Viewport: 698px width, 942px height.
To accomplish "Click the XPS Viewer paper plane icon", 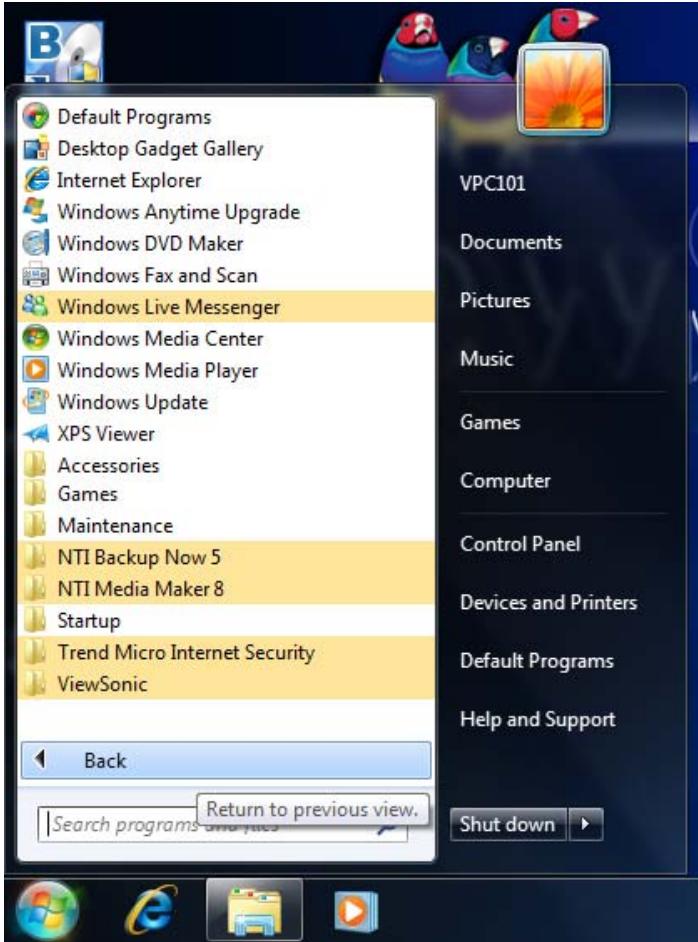I will (35, 433).
